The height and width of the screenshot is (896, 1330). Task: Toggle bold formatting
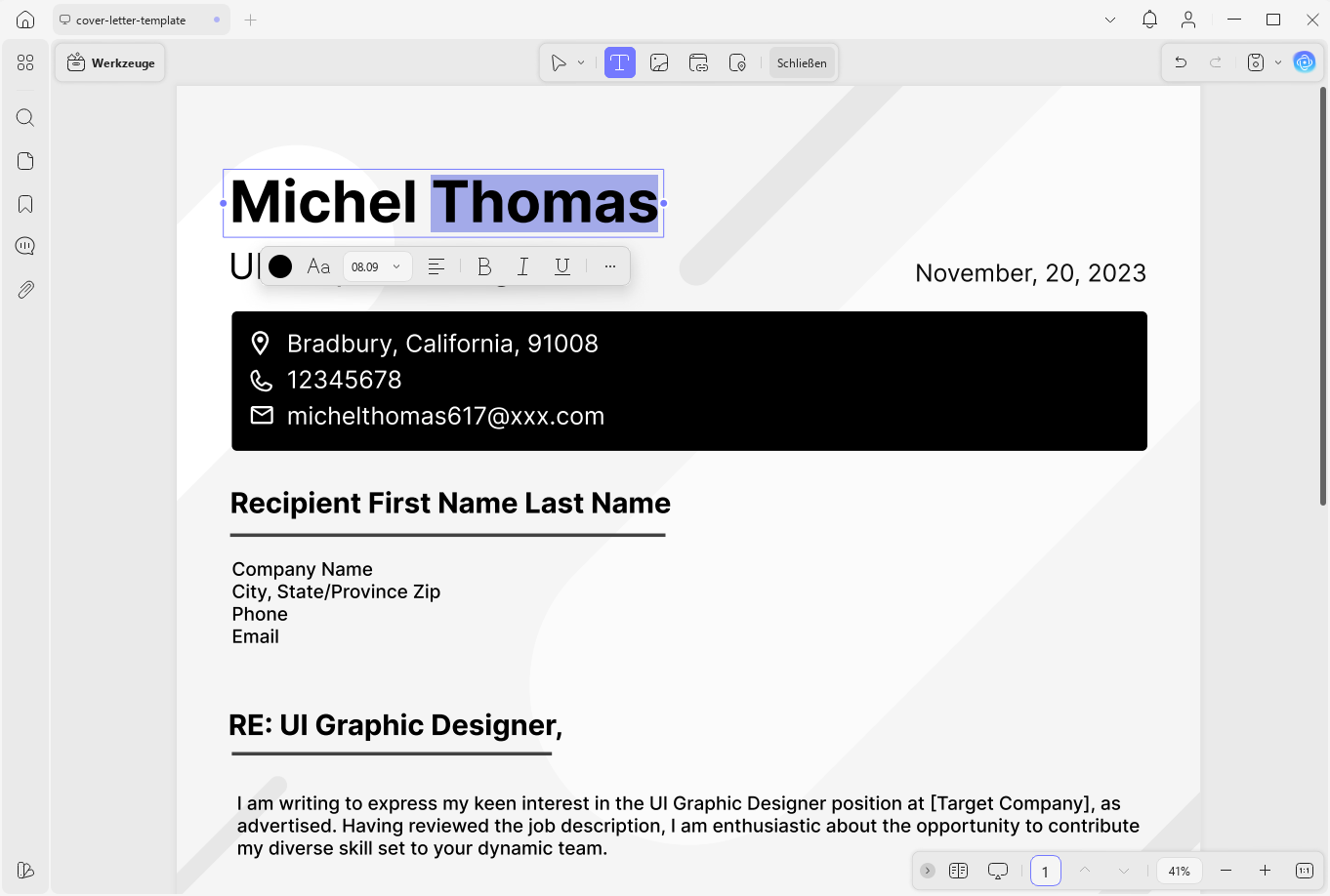[484, 266]
